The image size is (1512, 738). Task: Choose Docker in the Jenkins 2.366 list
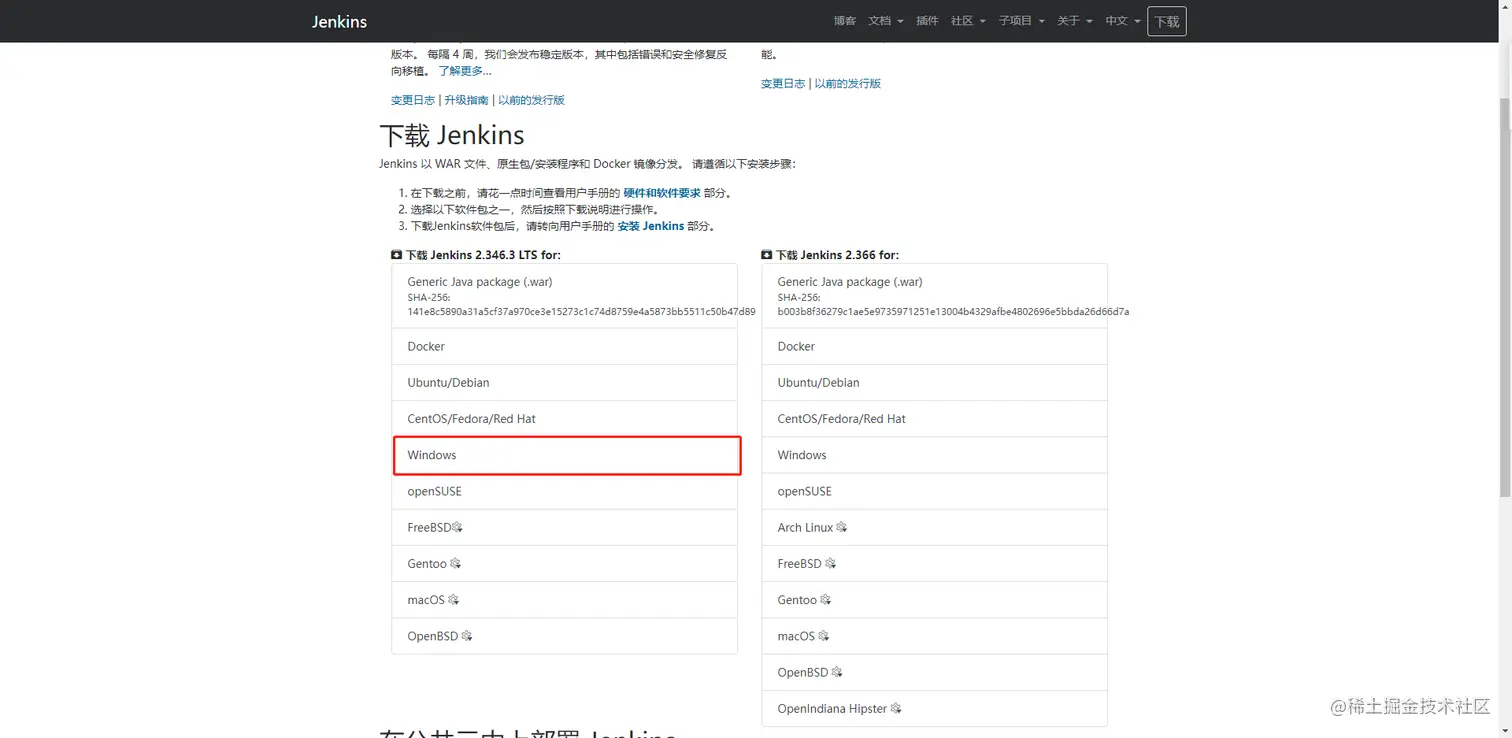934,346
